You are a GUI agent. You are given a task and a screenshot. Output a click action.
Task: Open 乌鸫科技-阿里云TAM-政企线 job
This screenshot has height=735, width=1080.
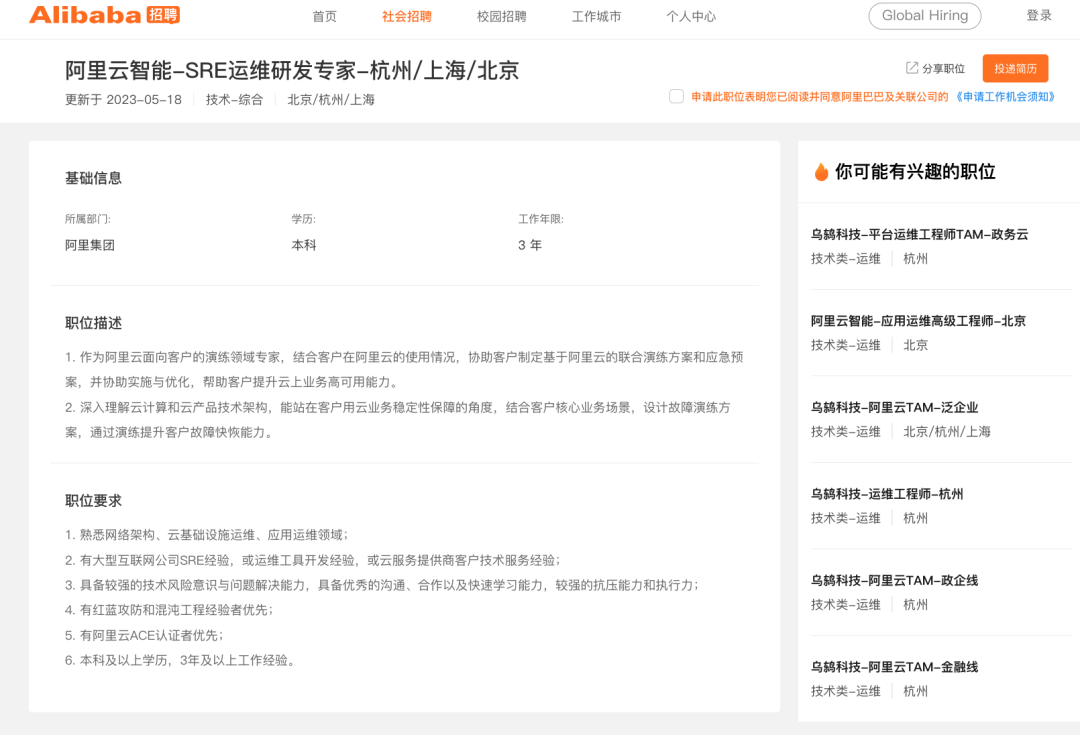(x=894, y=581)
